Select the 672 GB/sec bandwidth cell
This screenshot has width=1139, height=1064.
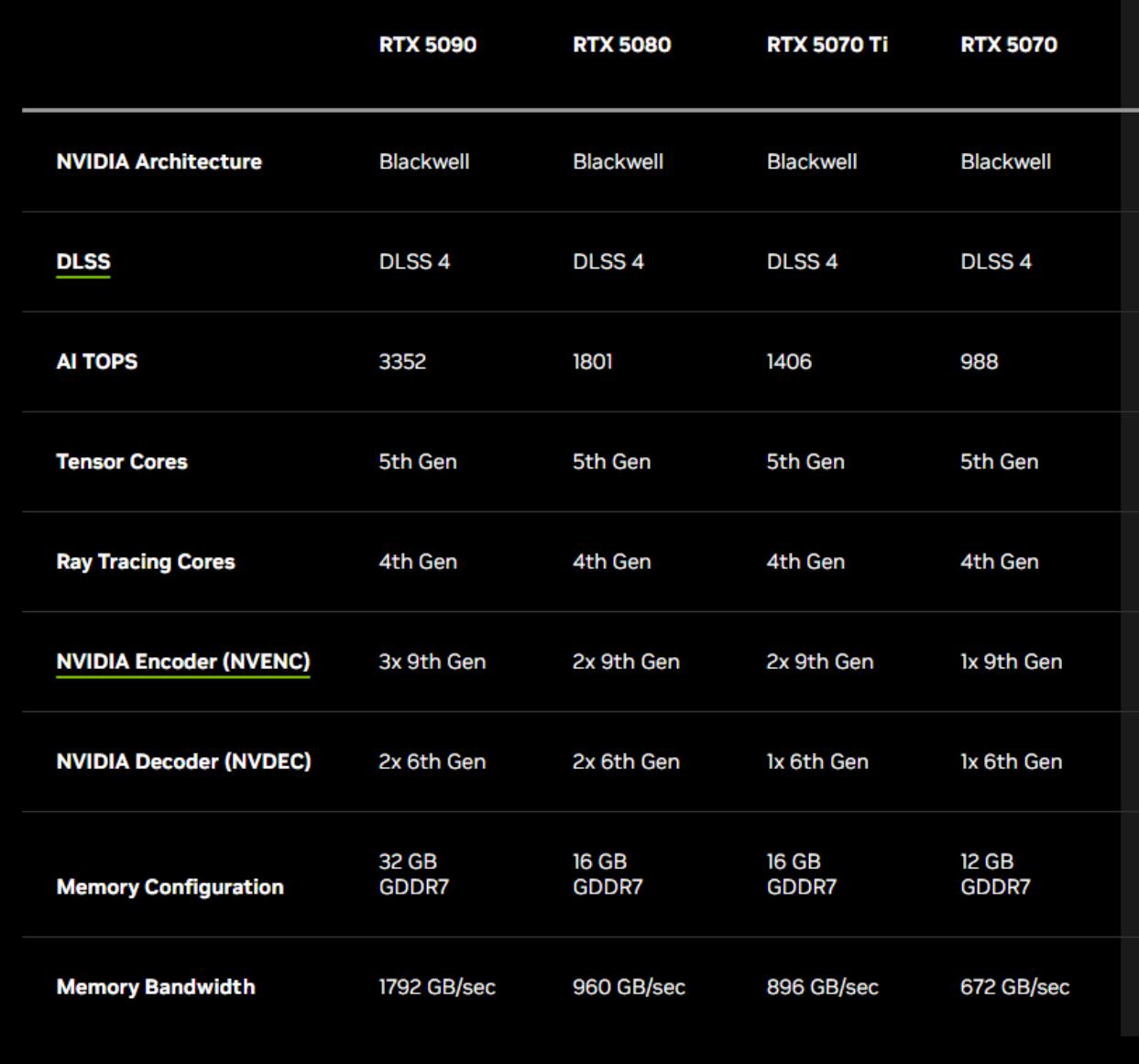1014,987
